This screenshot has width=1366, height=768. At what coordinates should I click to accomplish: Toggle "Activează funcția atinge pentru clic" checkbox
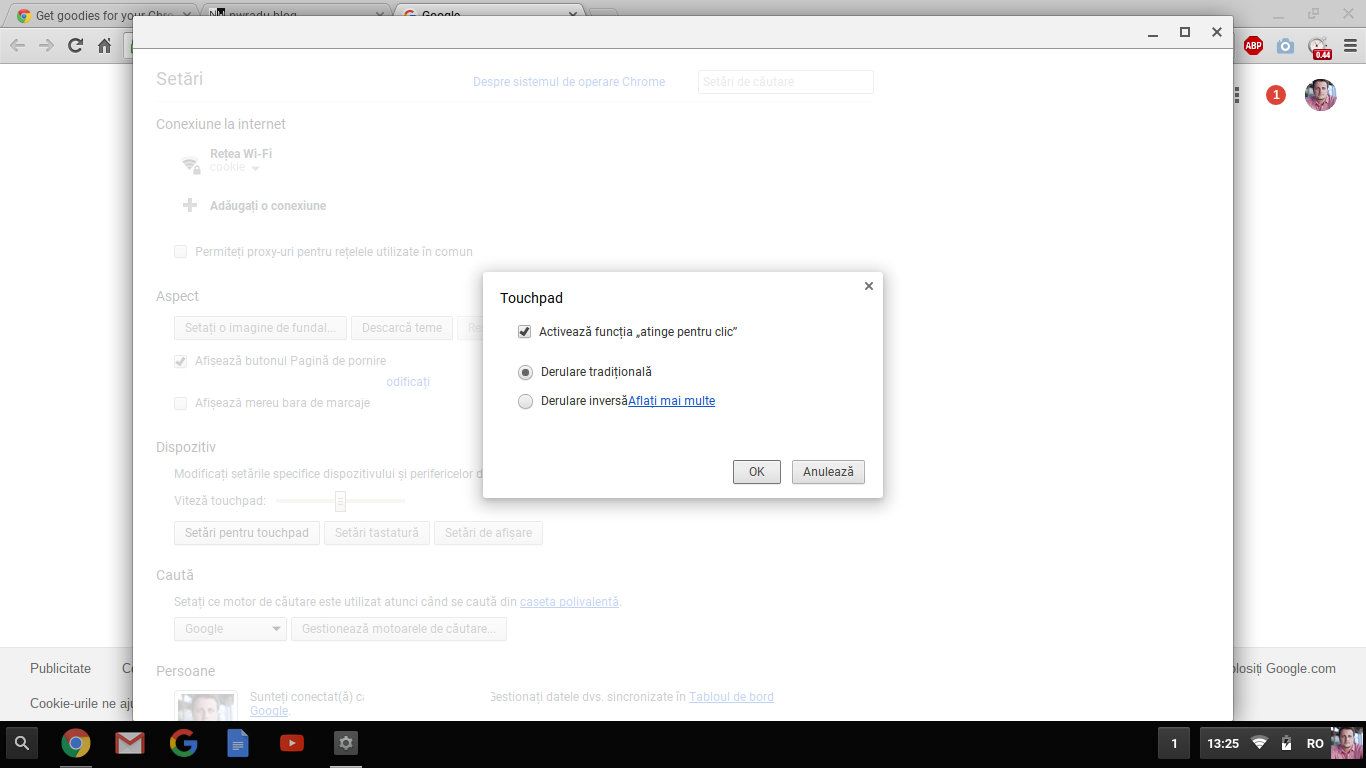[524, 332]
